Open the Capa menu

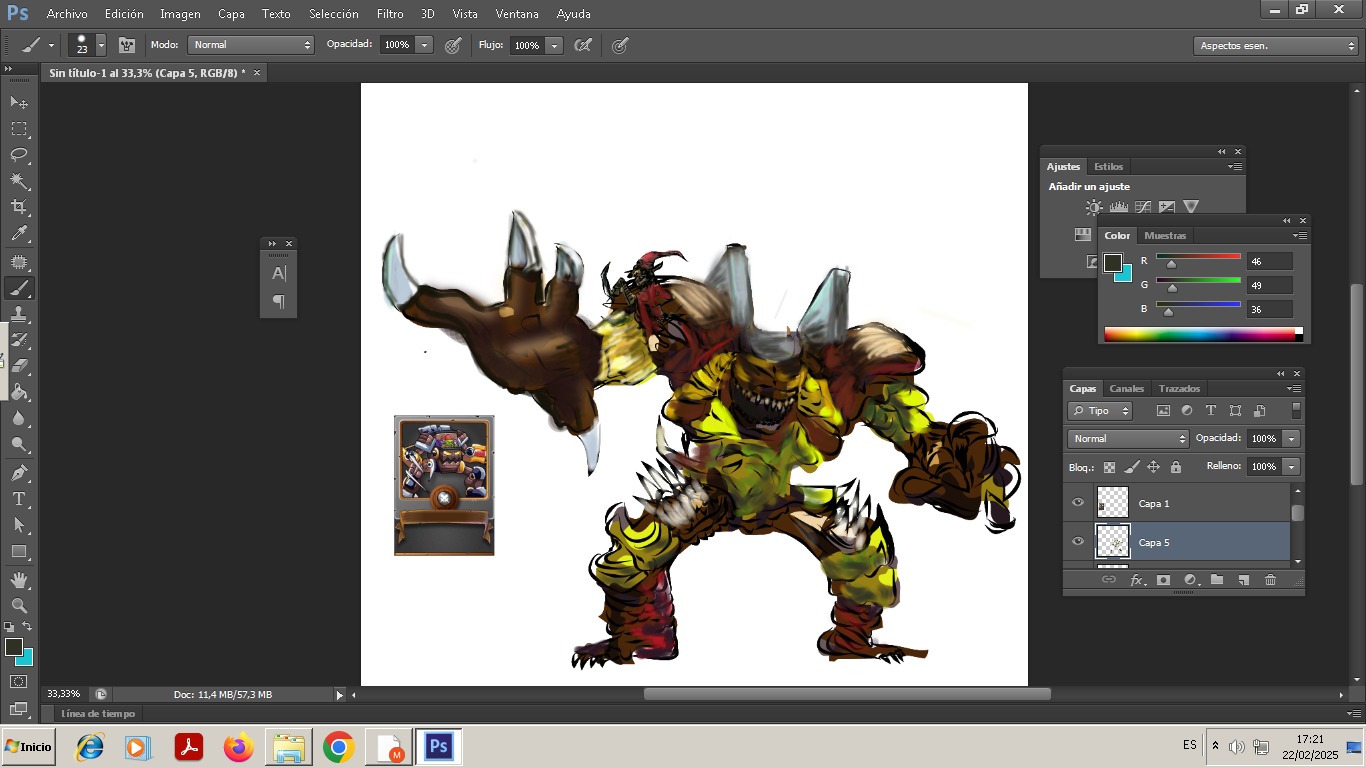pyautogui.click(x=231, y=14)
